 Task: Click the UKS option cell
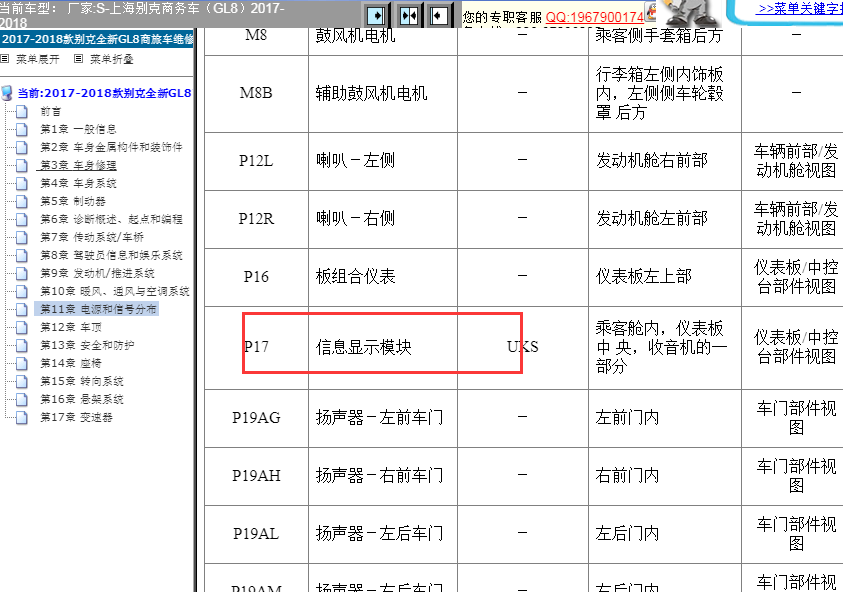coord(523,347)
